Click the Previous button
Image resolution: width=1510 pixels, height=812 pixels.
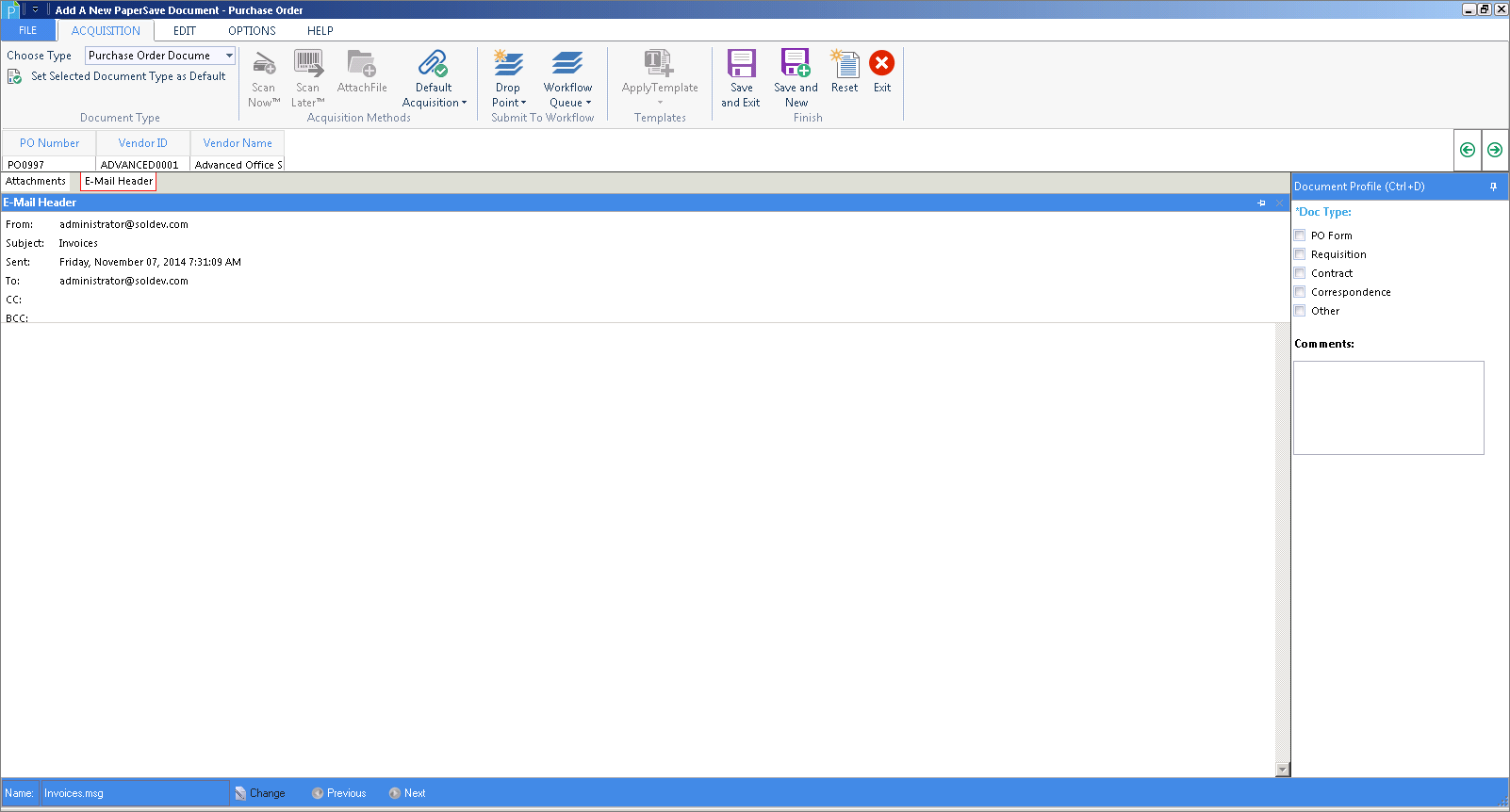(x=339, y=793)
